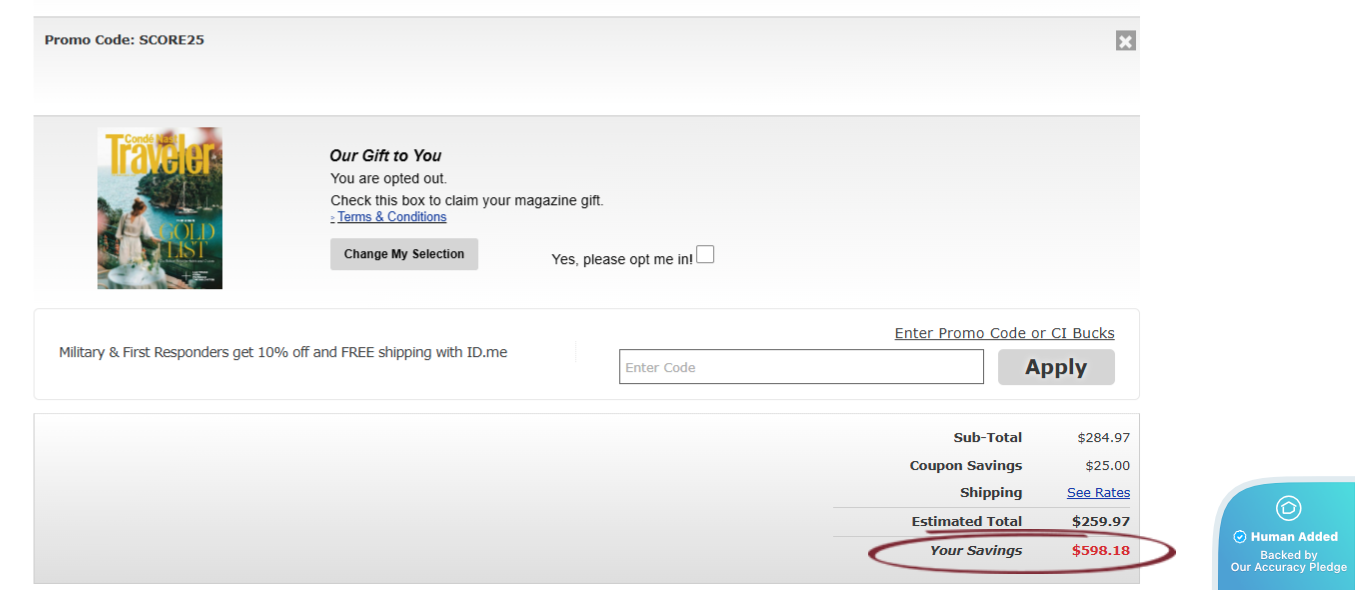Viewport: 1355px width, 590px height.
Task: Click the Sub-Total $284.97 value
Action: pos(1103,437)
